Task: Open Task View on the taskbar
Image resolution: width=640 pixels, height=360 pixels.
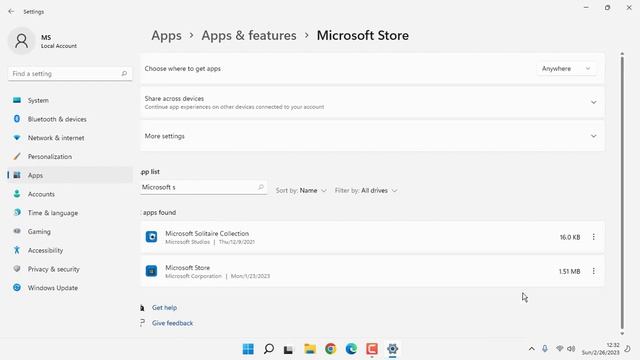Action: [x=289, y=349]
